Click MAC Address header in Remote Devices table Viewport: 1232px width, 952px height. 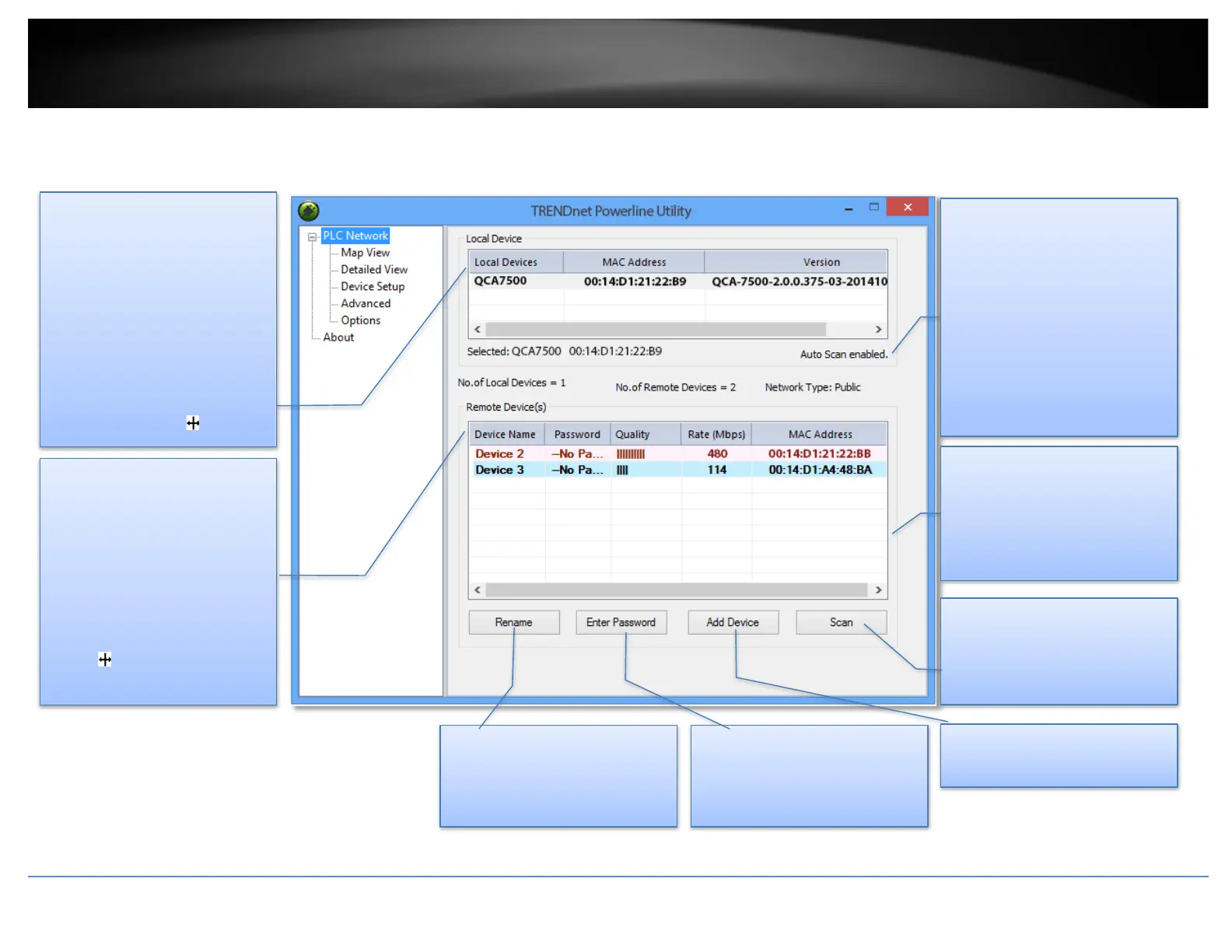point(820,434)
